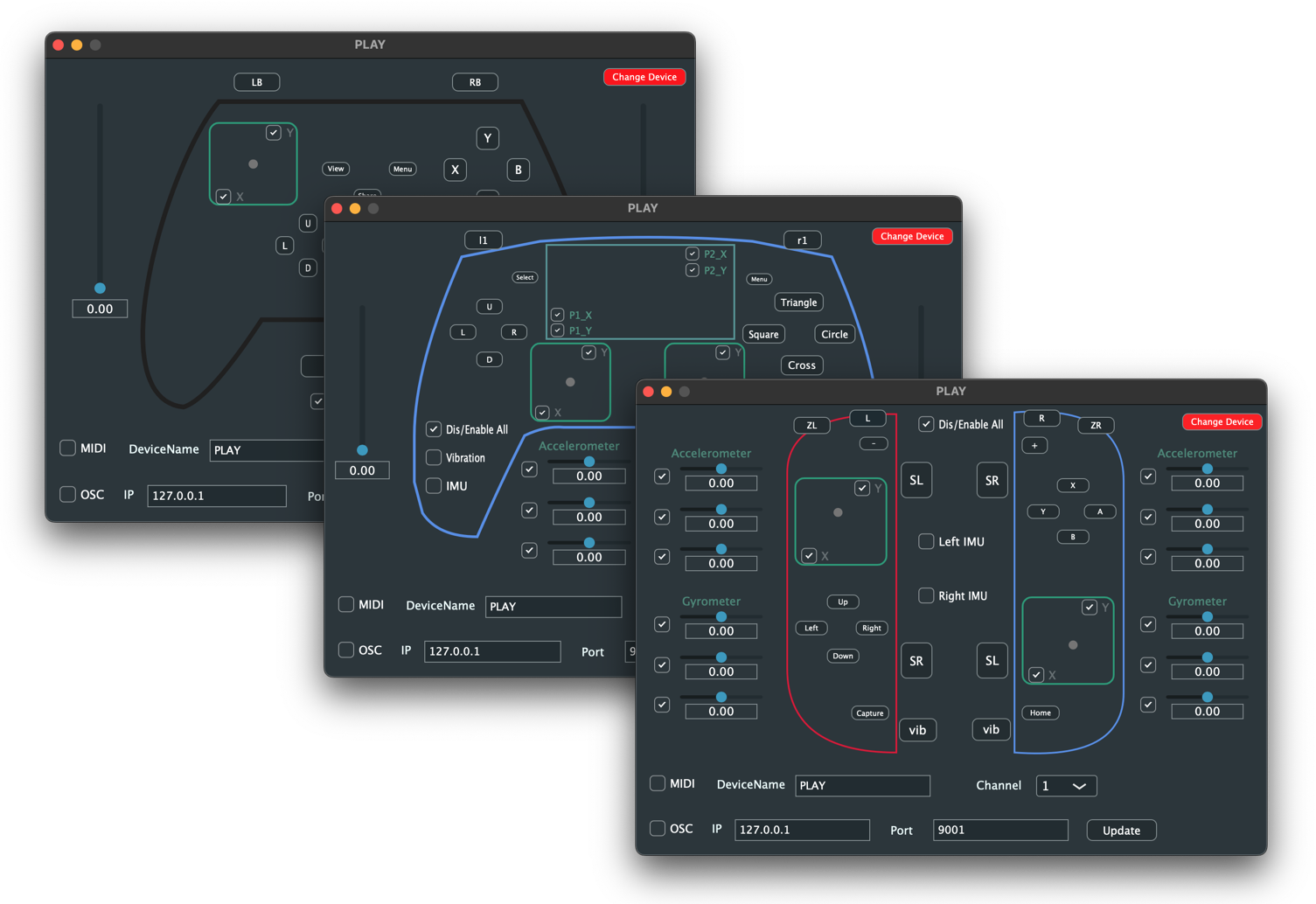The height and width of the screenshot is (904, 1316).
Task: Enable the Right IMU checkbox
Action: tap(926, 596)
